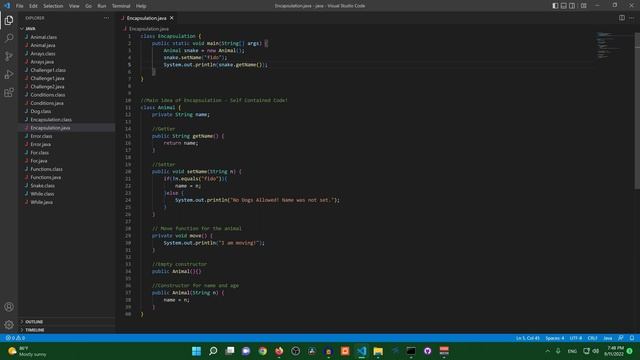
Task: Open Chrome from the taskbar
Action: click(x=262, y=351)
